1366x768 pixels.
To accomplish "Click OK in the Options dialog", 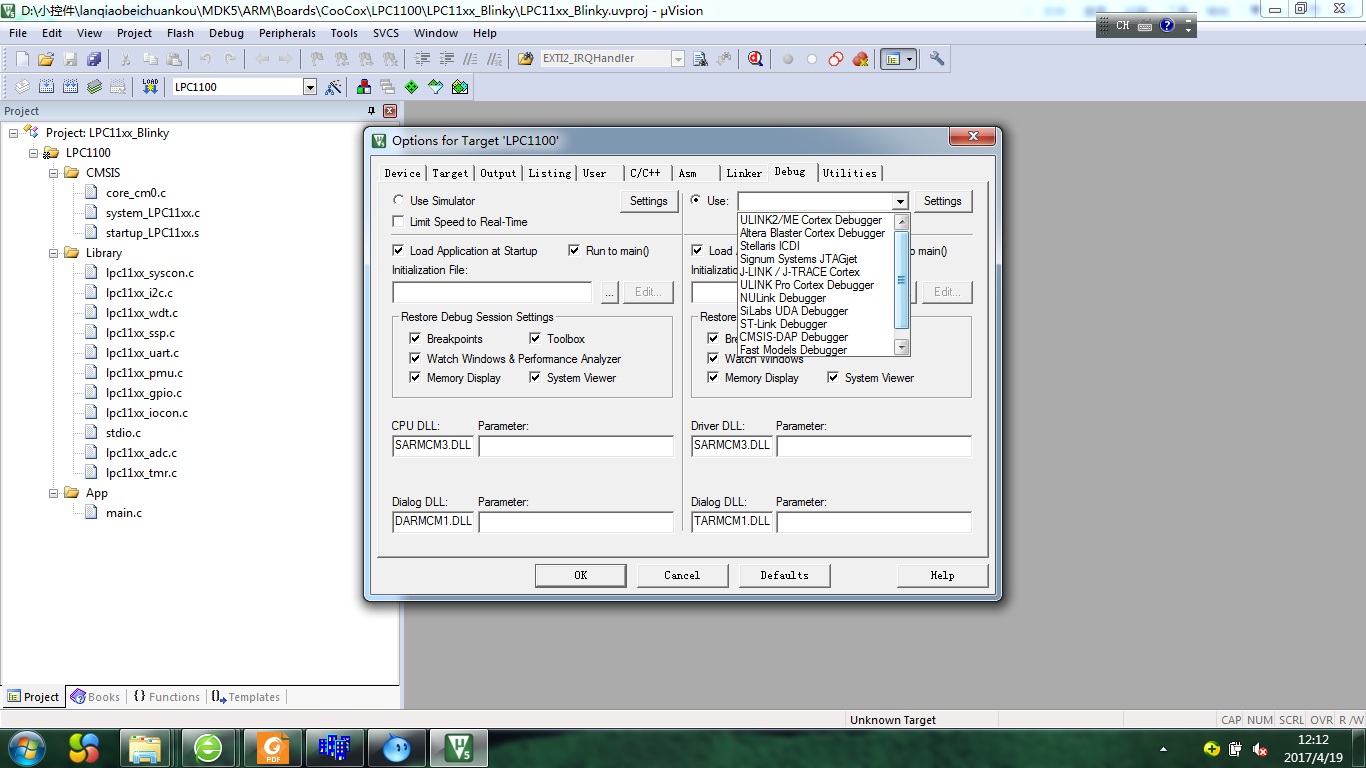I will click(x=581, y=575).
